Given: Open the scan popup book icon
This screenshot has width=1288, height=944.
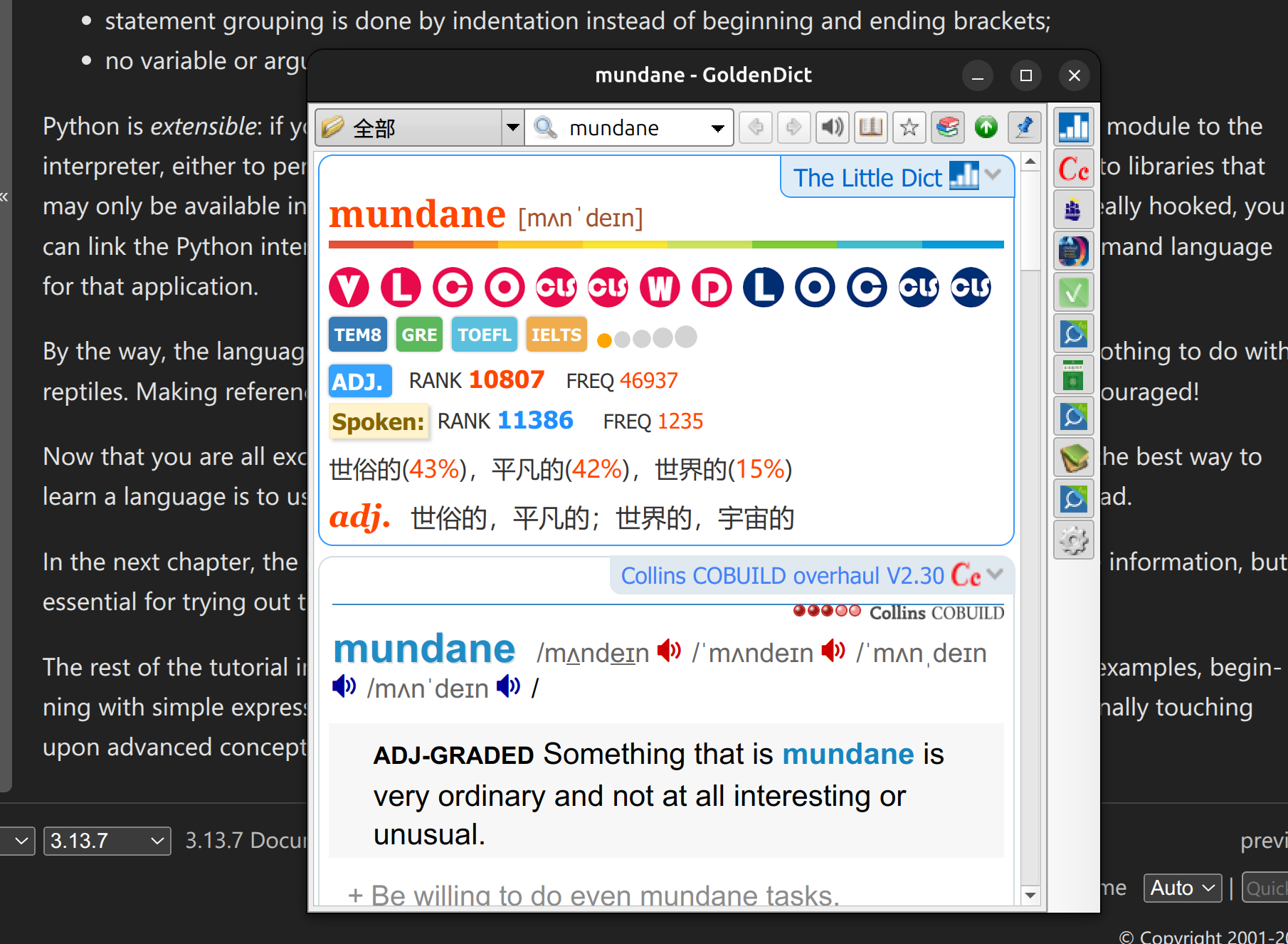Looking at the screenshot, I should point(870,127).
